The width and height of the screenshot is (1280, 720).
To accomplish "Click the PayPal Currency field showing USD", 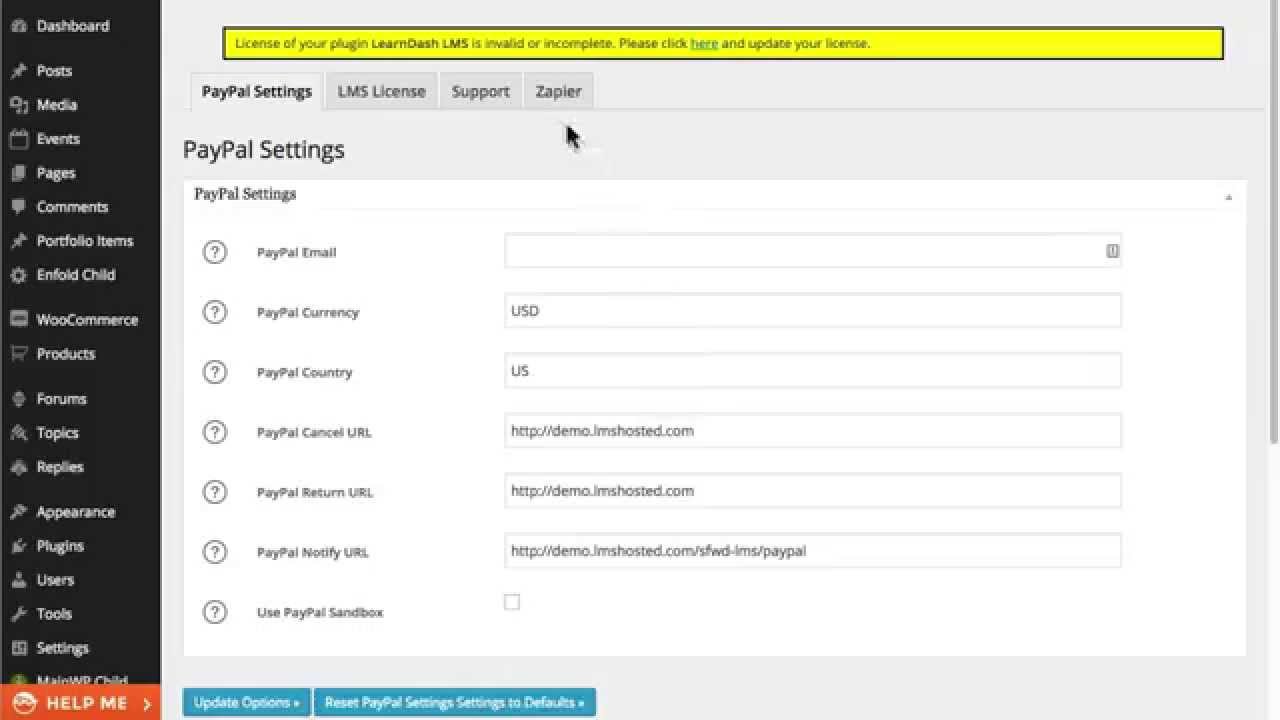I will (813, 311).
